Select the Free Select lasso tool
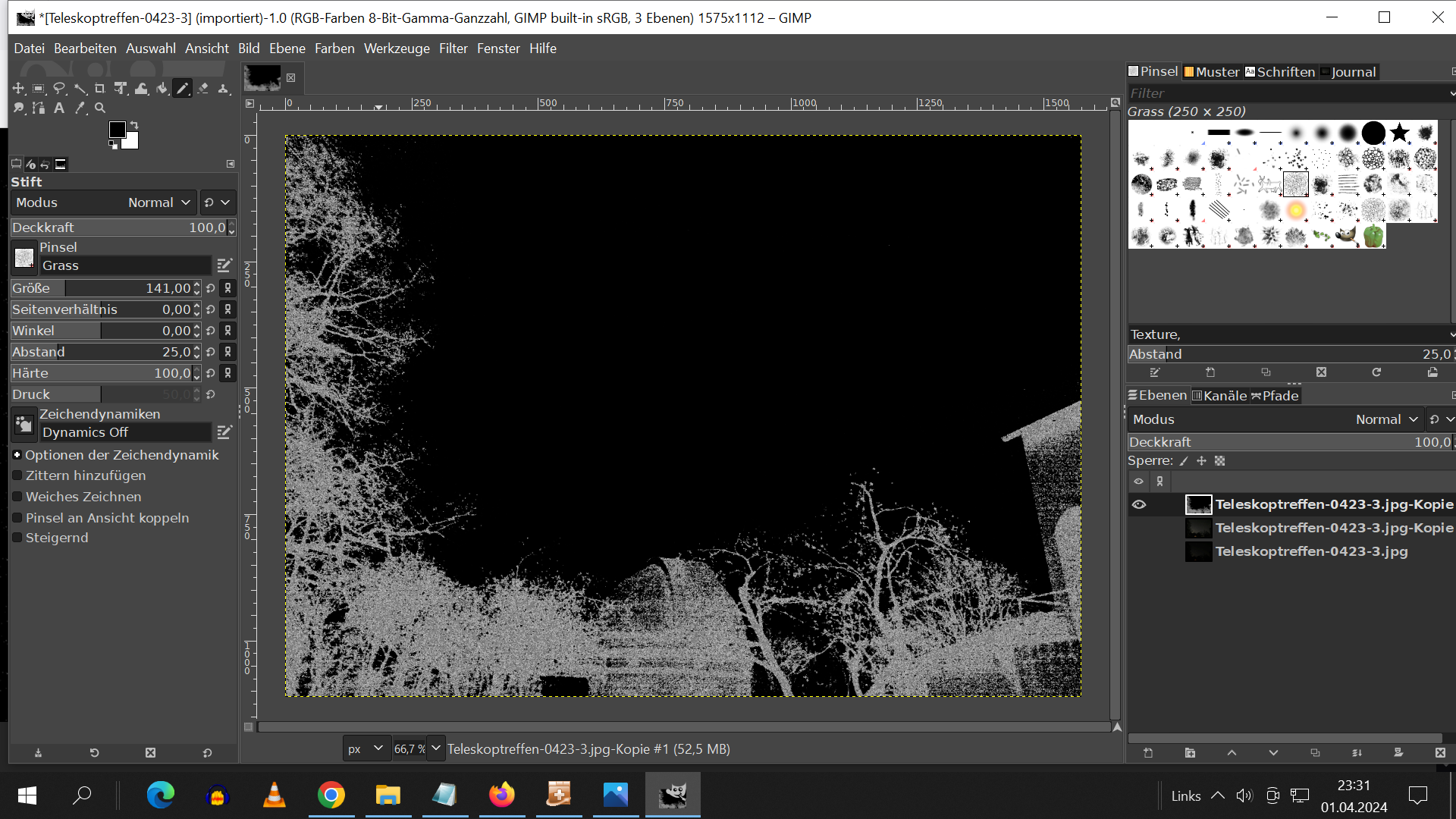This screenshot has height=819, width=1456. [x=59, y=89]
